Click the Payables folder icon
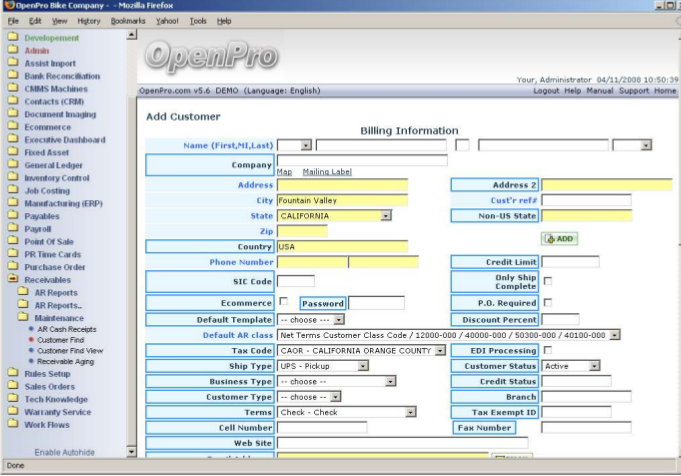Image resolution: width=681 pixels, height=476 pixels. click(13, 216)
